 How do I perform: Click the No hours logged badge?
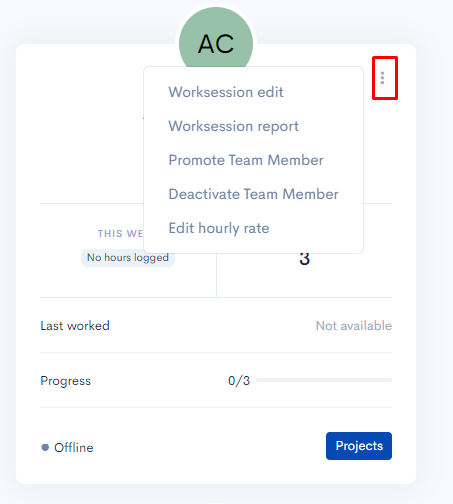[128, 258]
